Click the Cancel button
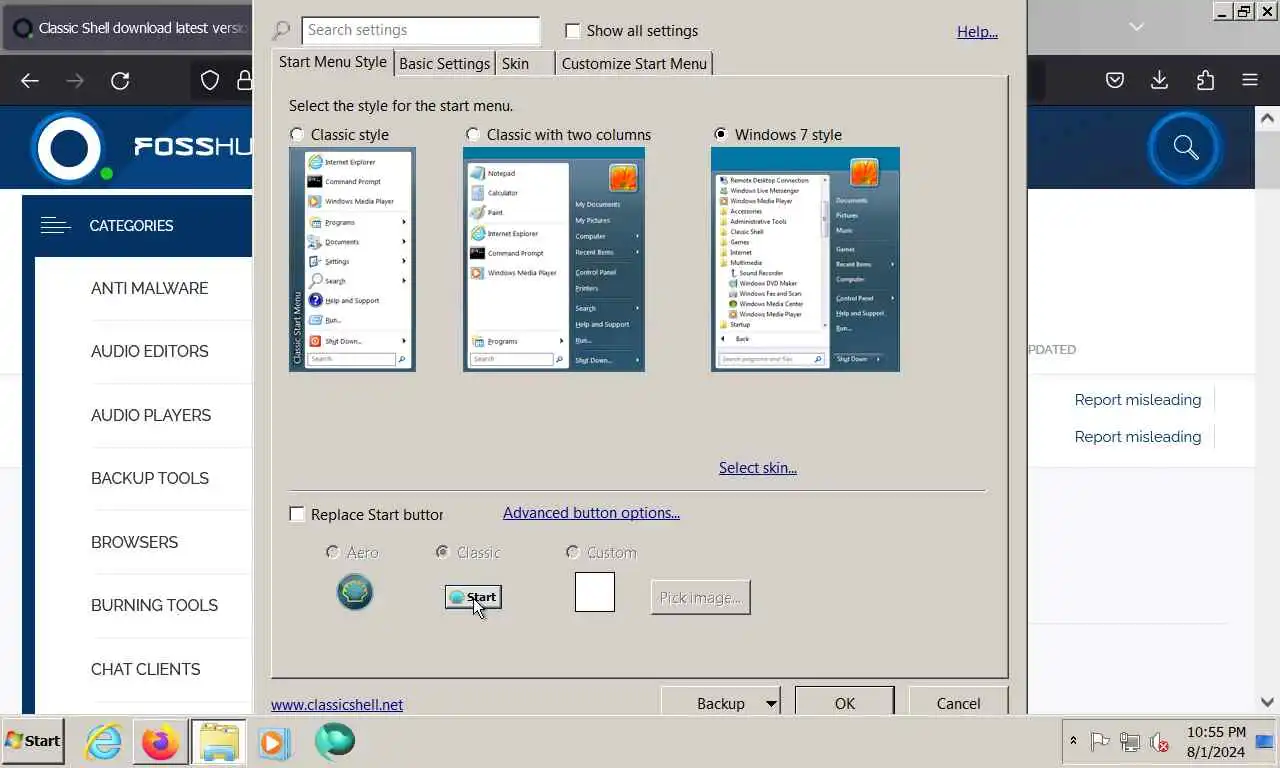The image size is (1280, 768). [x=958, y=703]
